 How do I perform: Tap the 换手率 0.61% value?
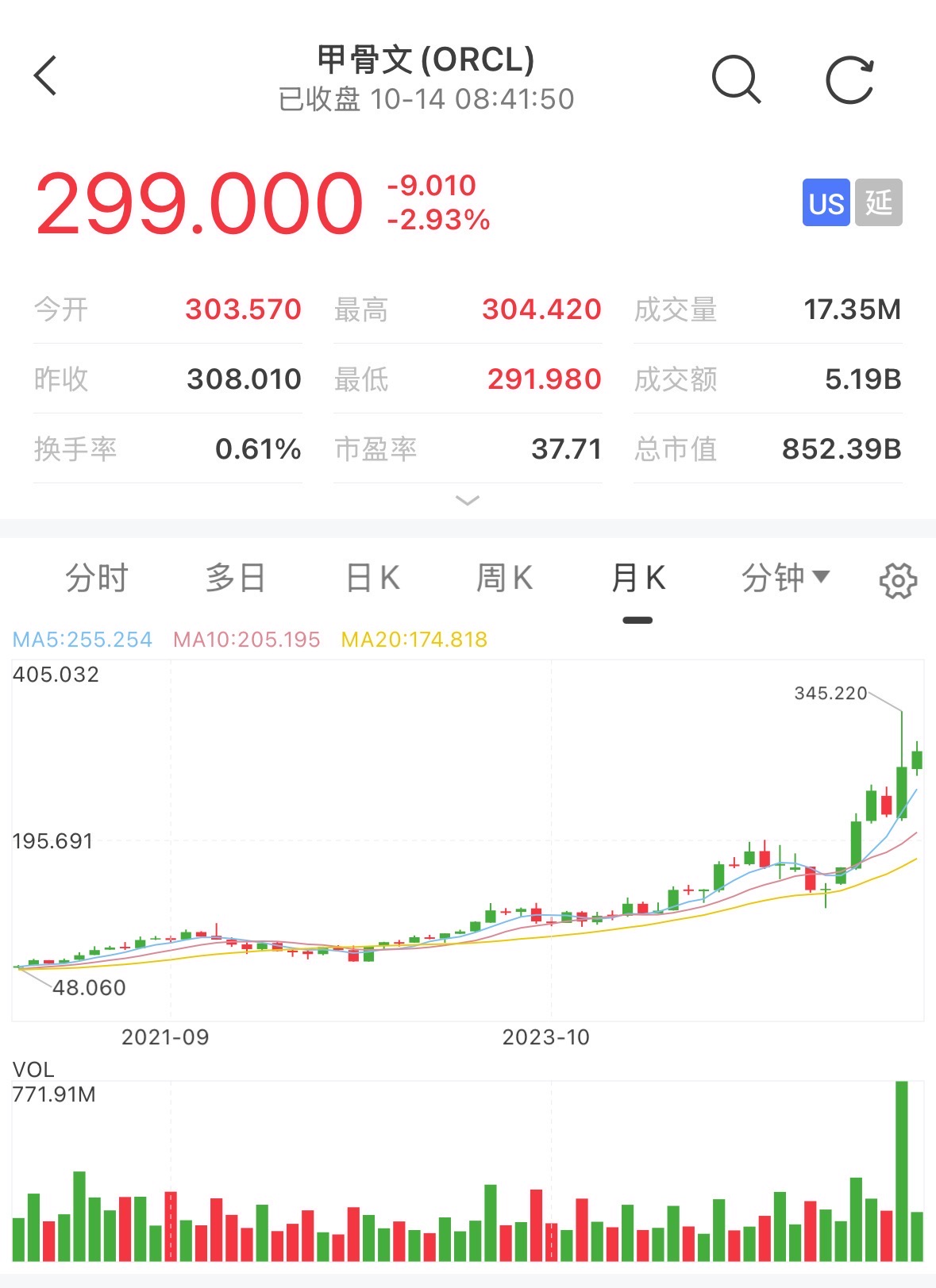click(x=258, y=449)
